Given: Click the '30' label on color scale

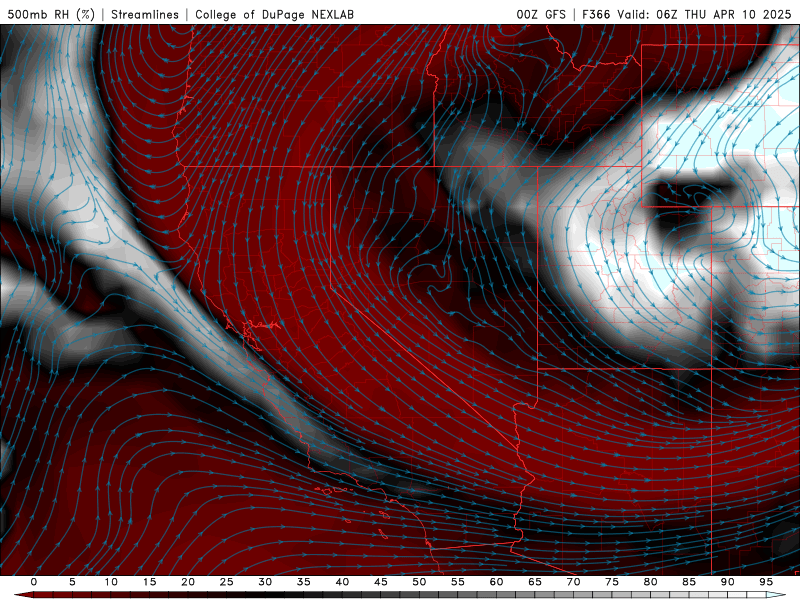Looking at the screenshot, I should click(265, 582).
